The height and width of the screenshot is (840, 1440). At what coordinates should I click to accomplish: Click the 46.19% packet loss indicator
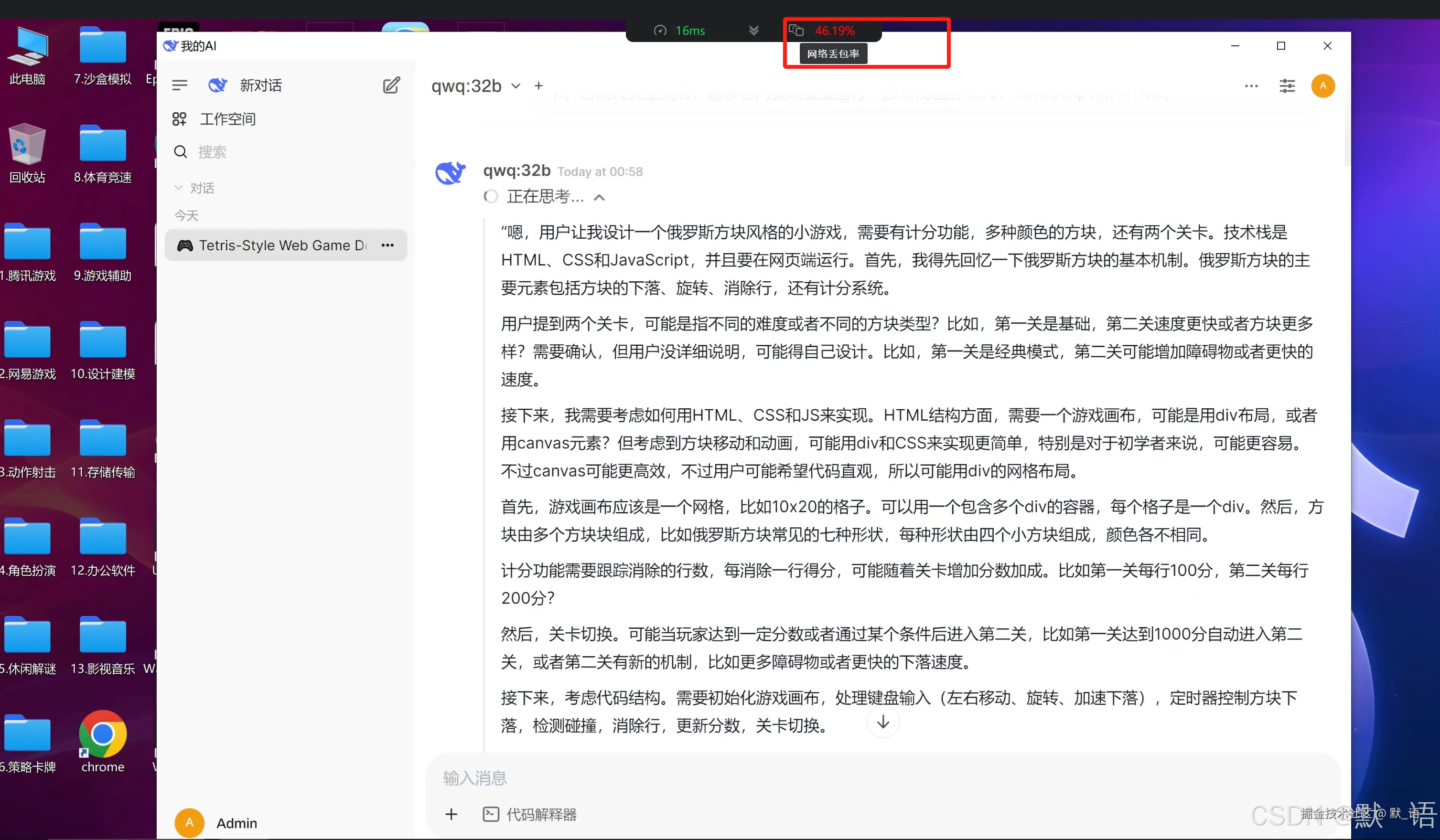pos(834,30)
